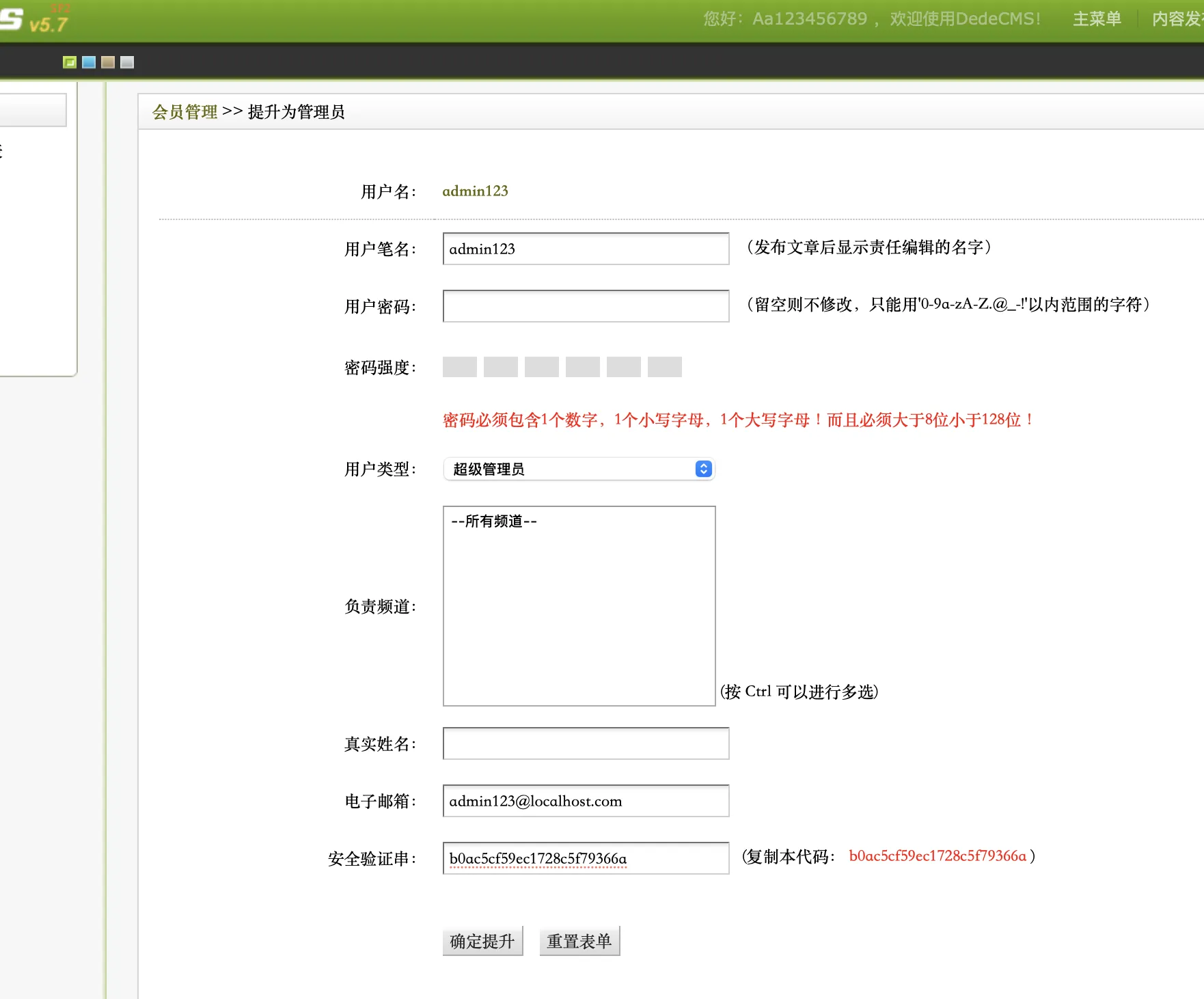Focus the 用户密码 password field
The width and height of the screenshot is (1204, 999).
(586, 306)
